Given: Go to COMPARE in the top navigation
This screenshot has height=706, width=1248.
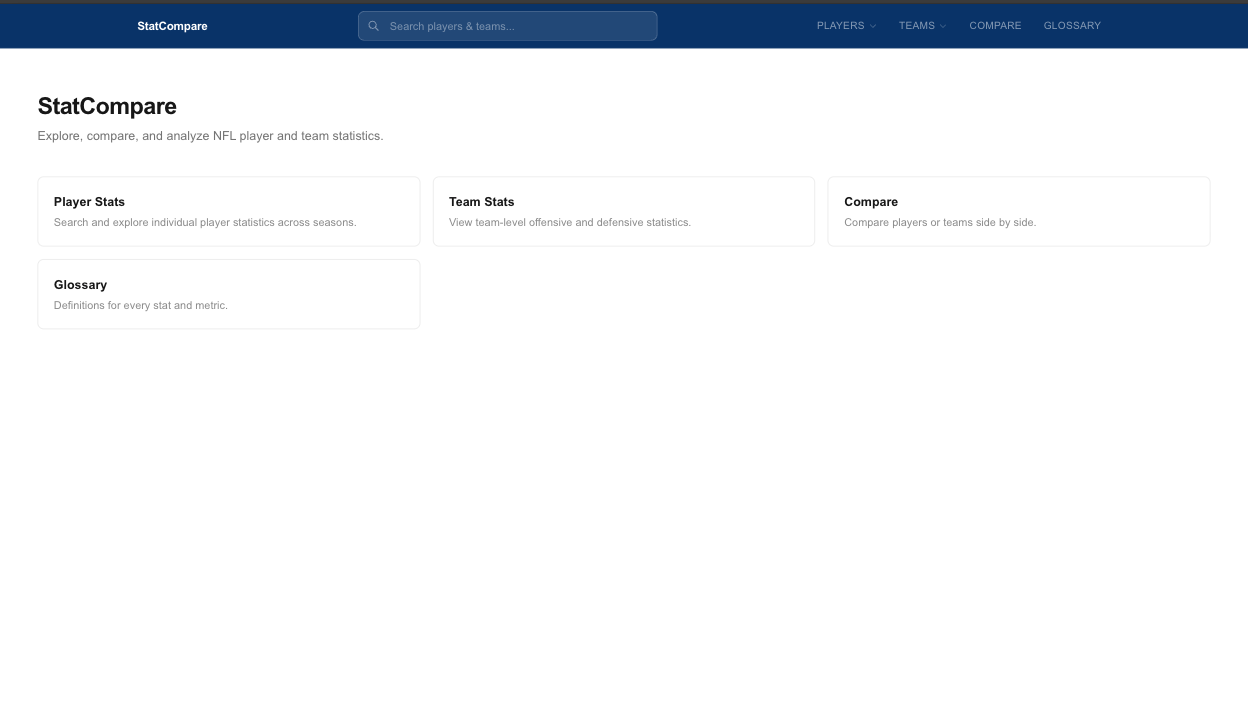Looking at the screenshot, I should [x=995, y=26].
